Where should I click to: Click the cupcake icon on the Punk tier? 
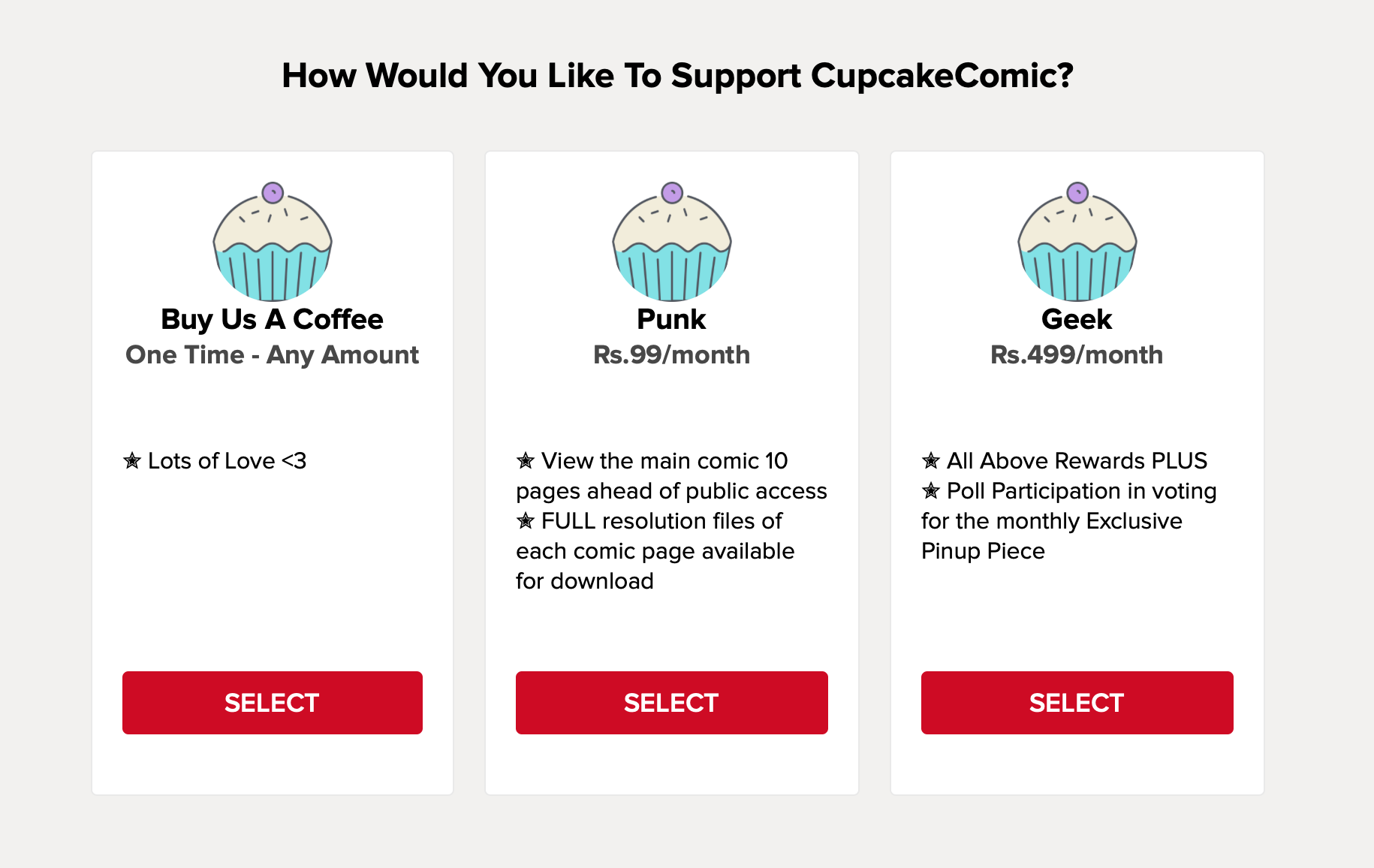point(672,243)
